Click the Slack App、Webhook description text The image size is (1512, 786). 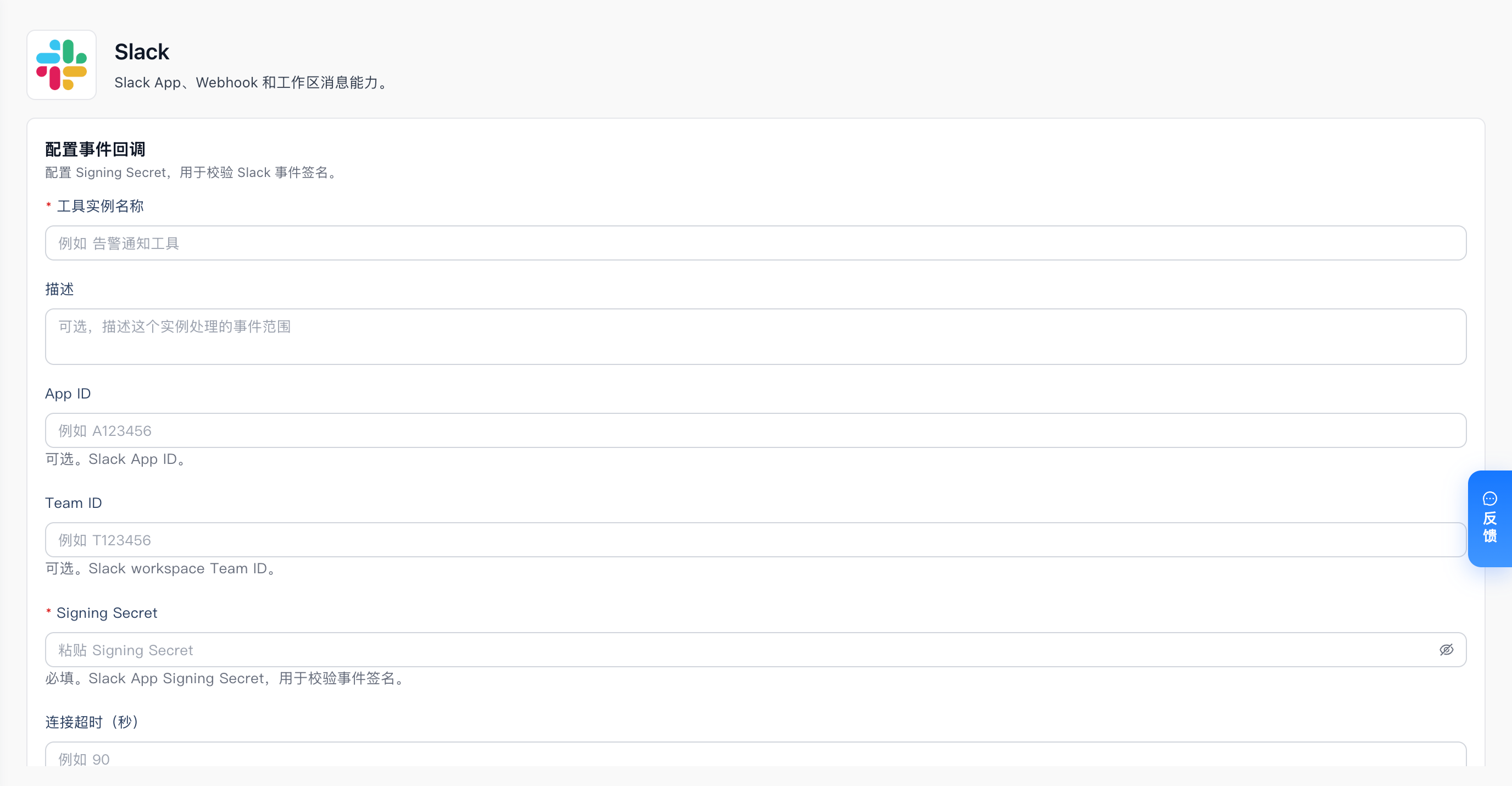point(252,82)
